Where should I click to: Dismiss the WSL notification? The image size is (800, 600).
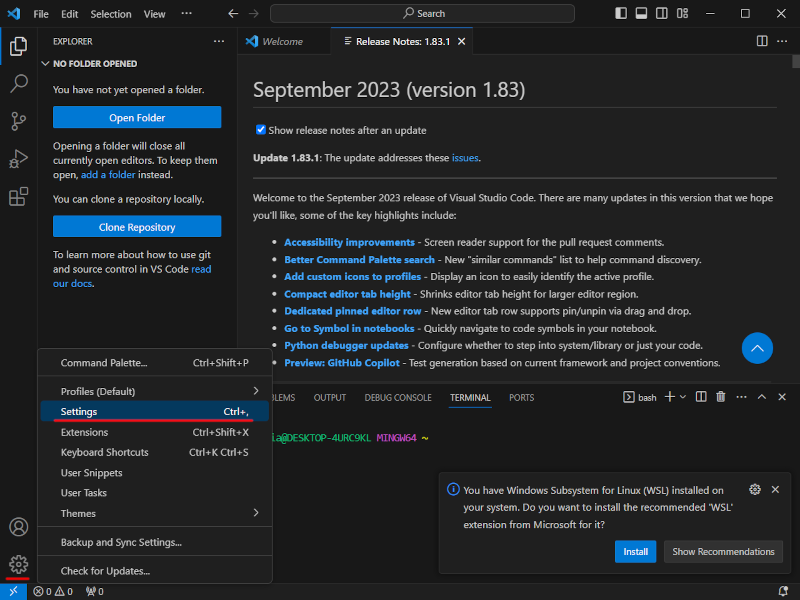click(x=776, y=490)
